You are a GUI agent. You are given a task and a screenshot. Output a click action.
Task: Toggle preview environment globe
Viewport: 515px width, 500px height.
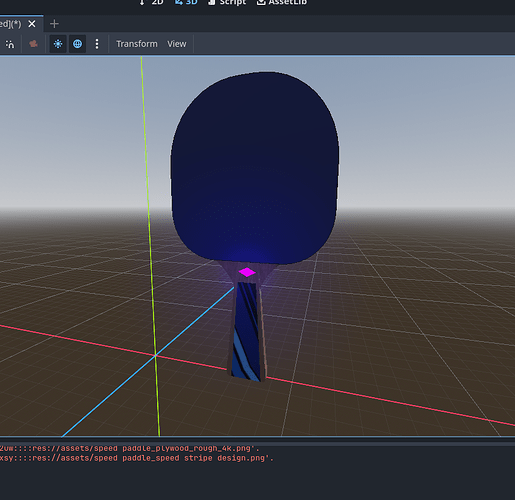[x=77, y=44]
